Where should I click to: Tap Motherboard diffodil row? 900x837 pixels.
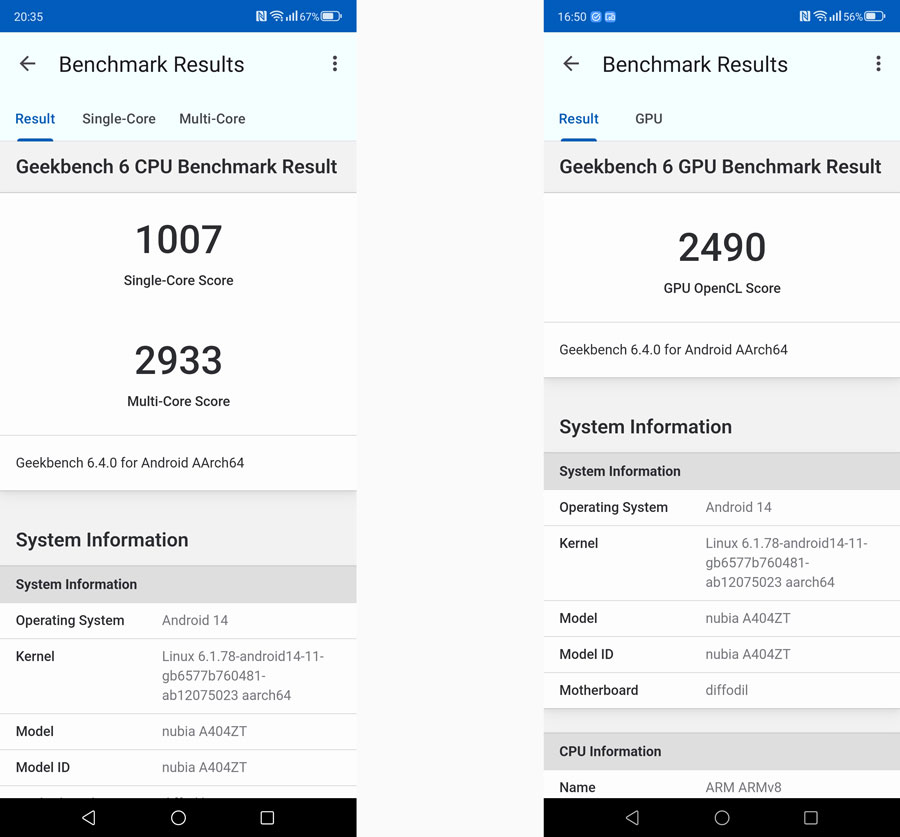coord(721,690)
